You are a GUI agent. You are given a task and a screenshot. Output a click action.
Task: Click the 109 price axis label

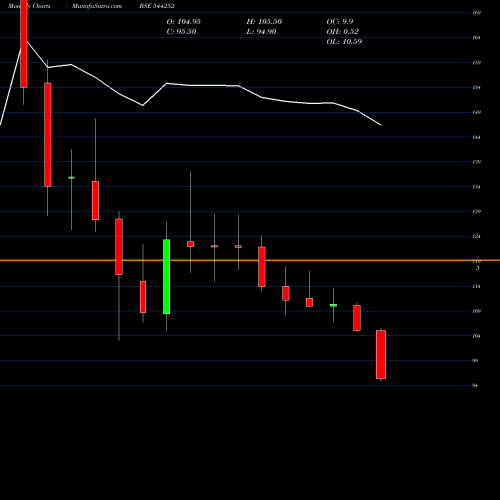[x=477, y=311]
